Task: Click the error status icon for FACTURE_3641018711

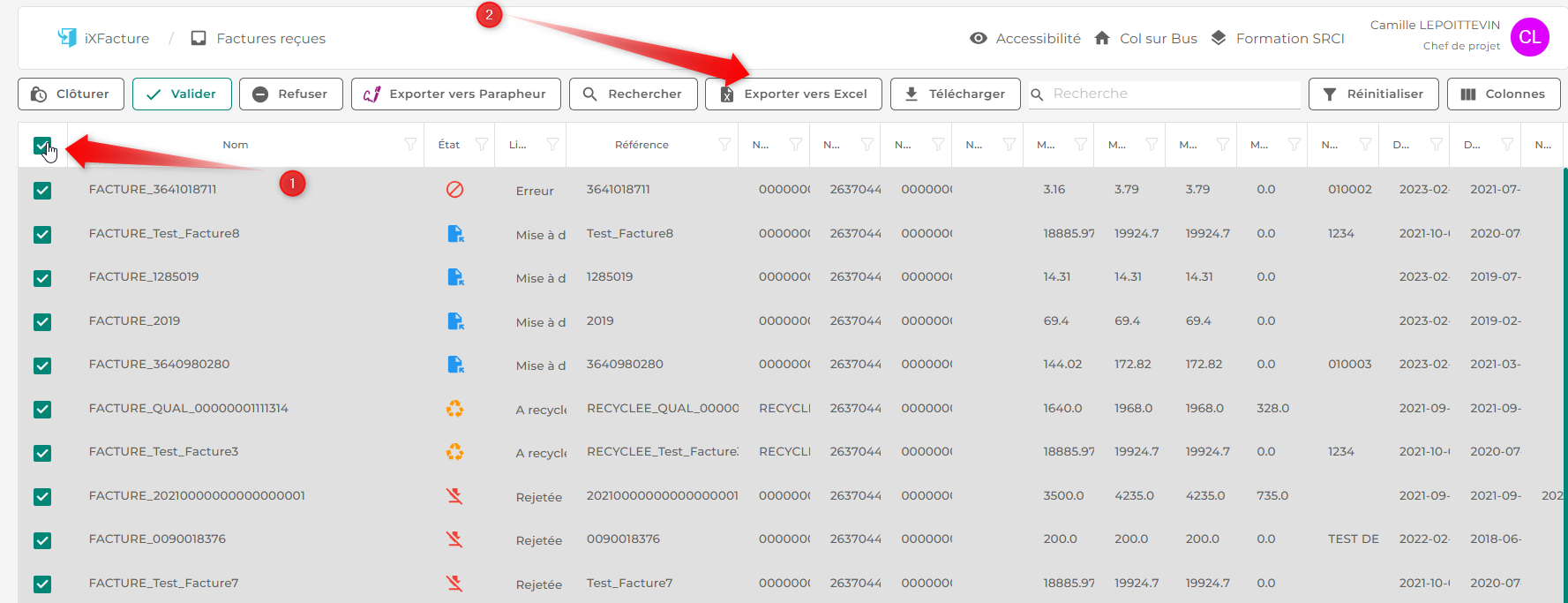Action: click(454, 190)
